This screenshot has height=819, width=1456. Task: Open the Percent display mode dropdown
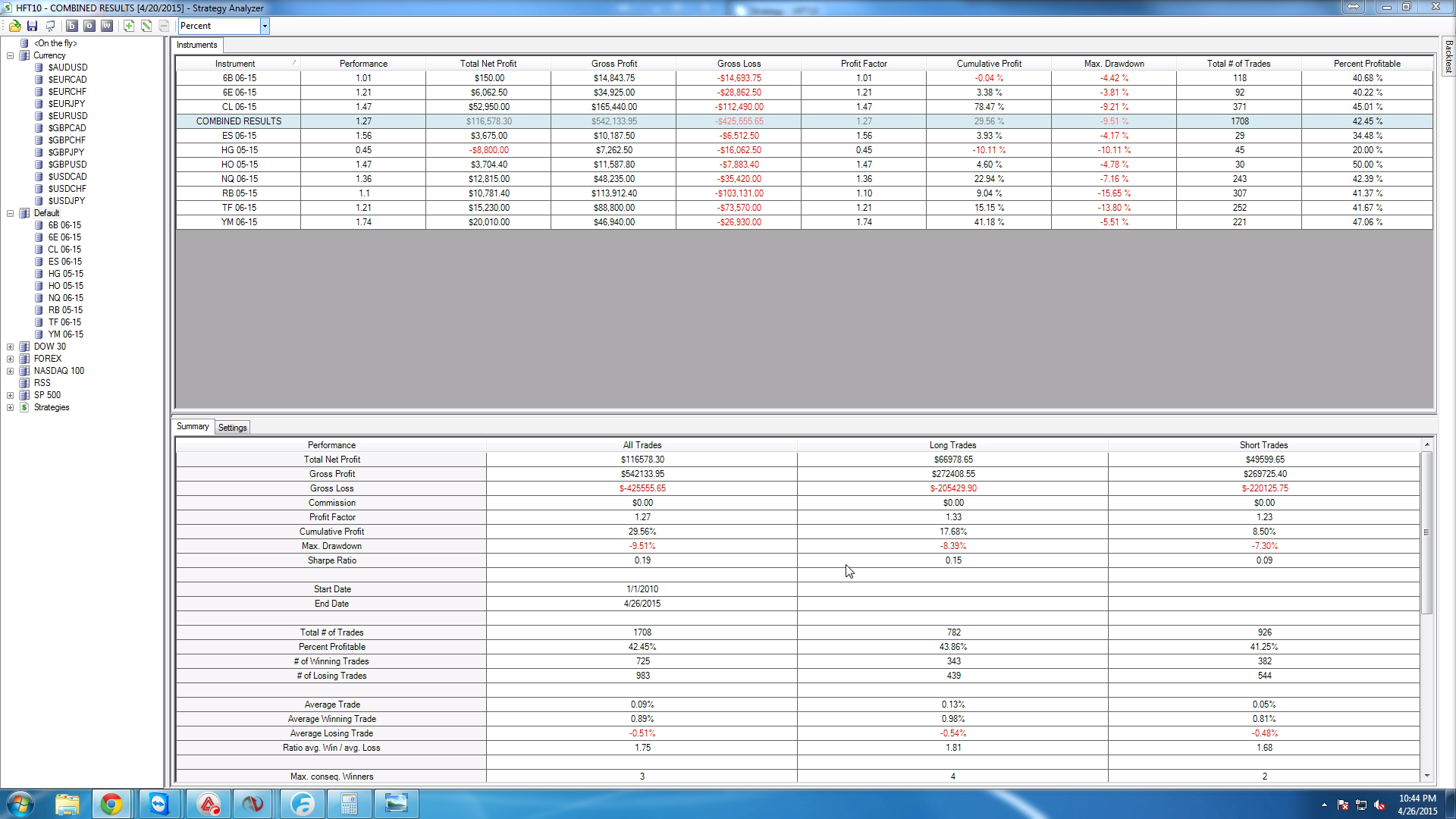click(x=265, y=26)
